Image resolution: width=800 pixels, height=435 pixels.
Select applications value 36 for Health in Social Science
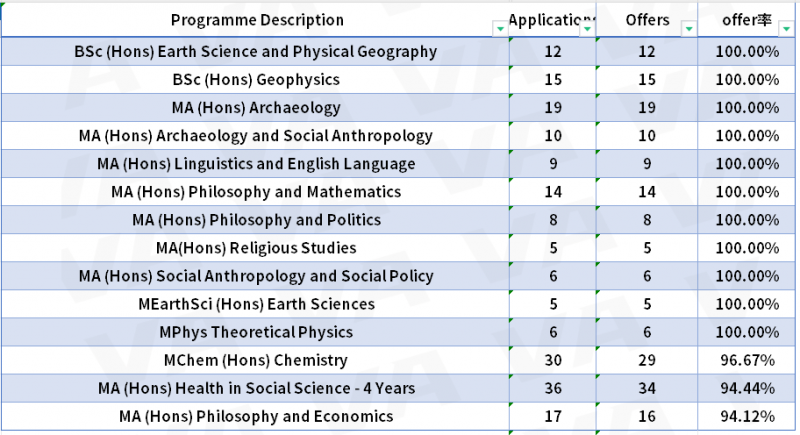tap(553, 388)
